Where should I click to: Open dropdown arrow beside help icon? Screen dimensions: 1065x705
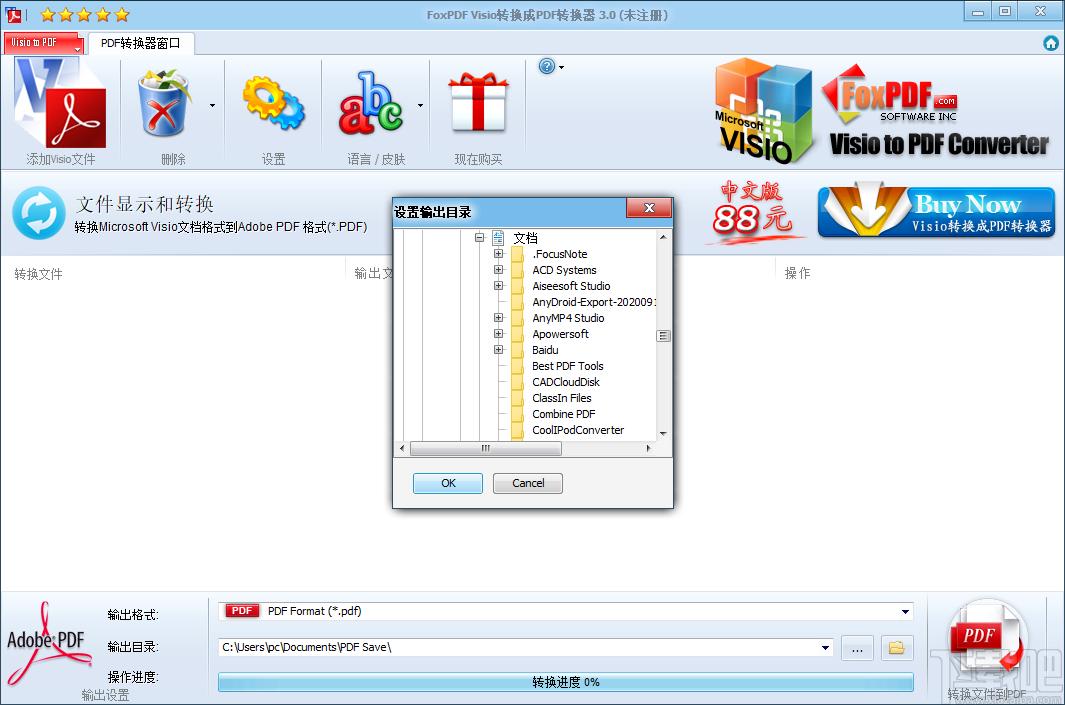562,67
